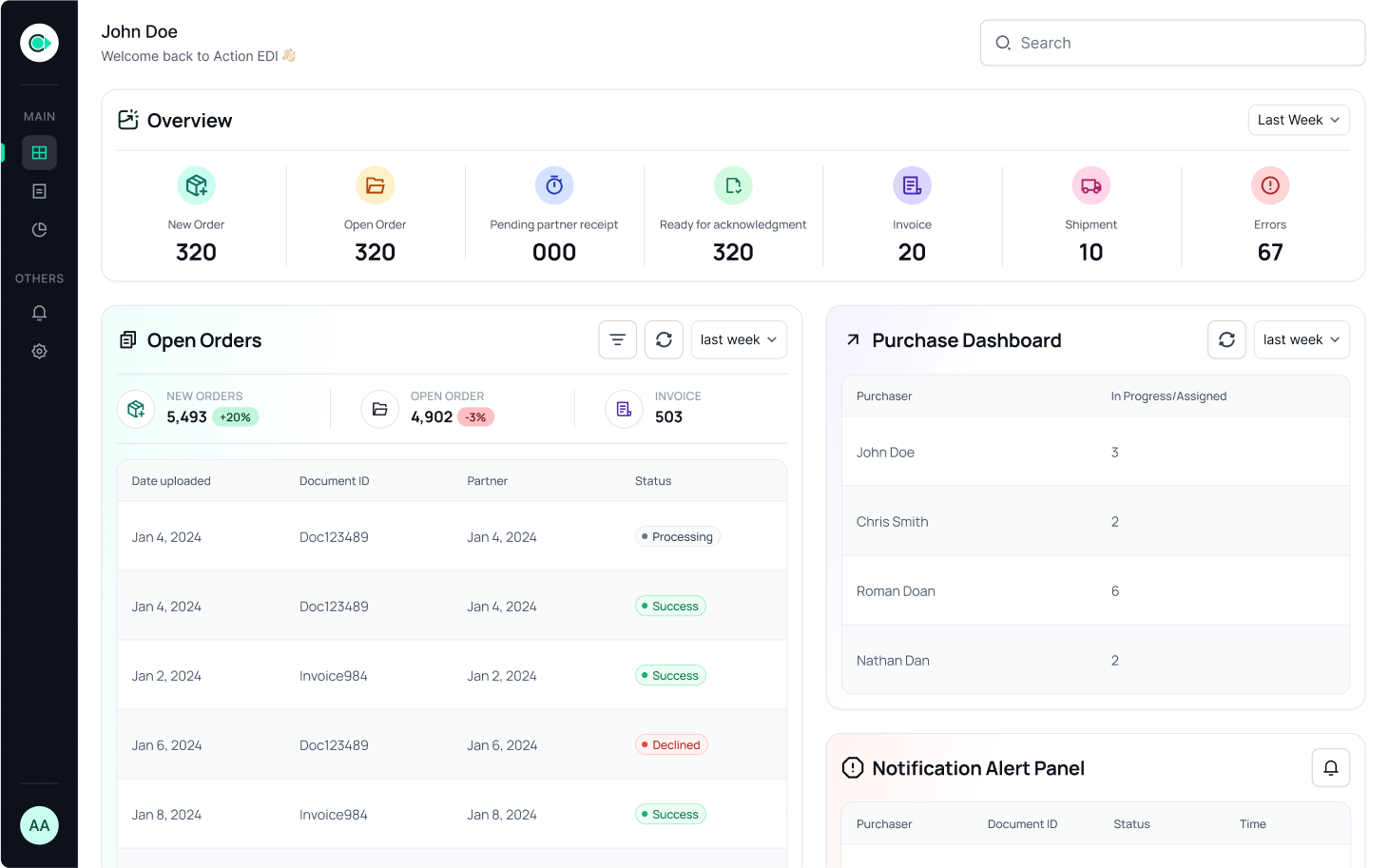Image resolution: width=1389 pixels, height=868 pixels.
Task: Click Invoice984 in the Jan 8 row
Action: click(333, 815)
